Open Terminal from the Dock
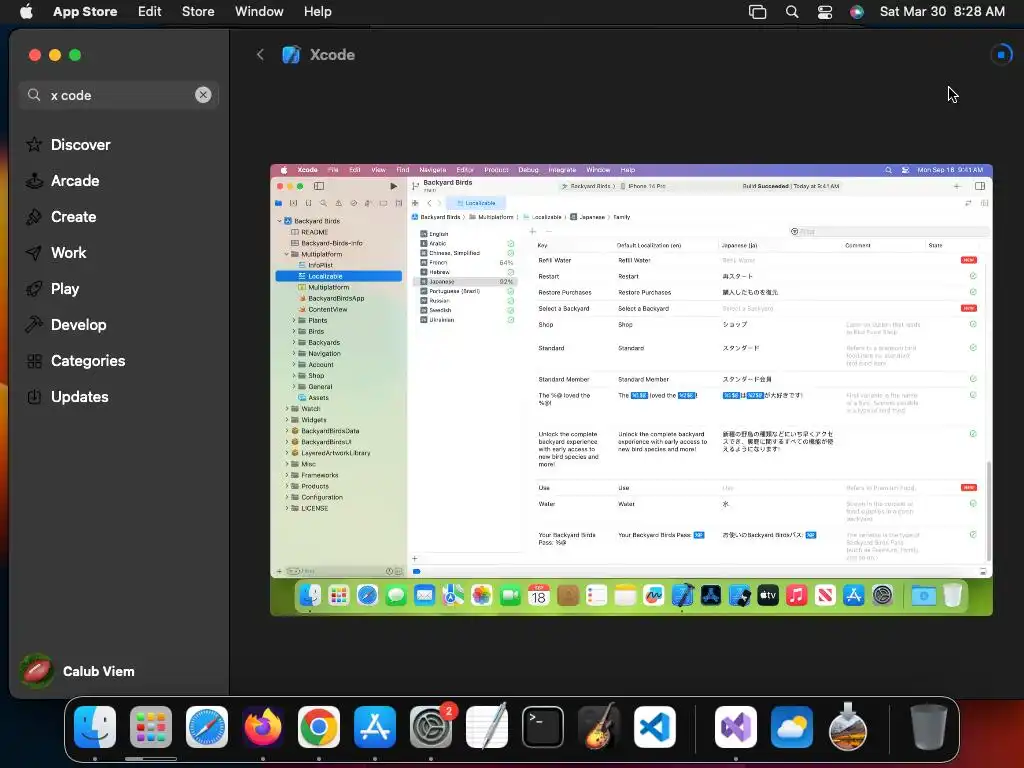This screenshot has height=768, width=1024. [543, 727]
